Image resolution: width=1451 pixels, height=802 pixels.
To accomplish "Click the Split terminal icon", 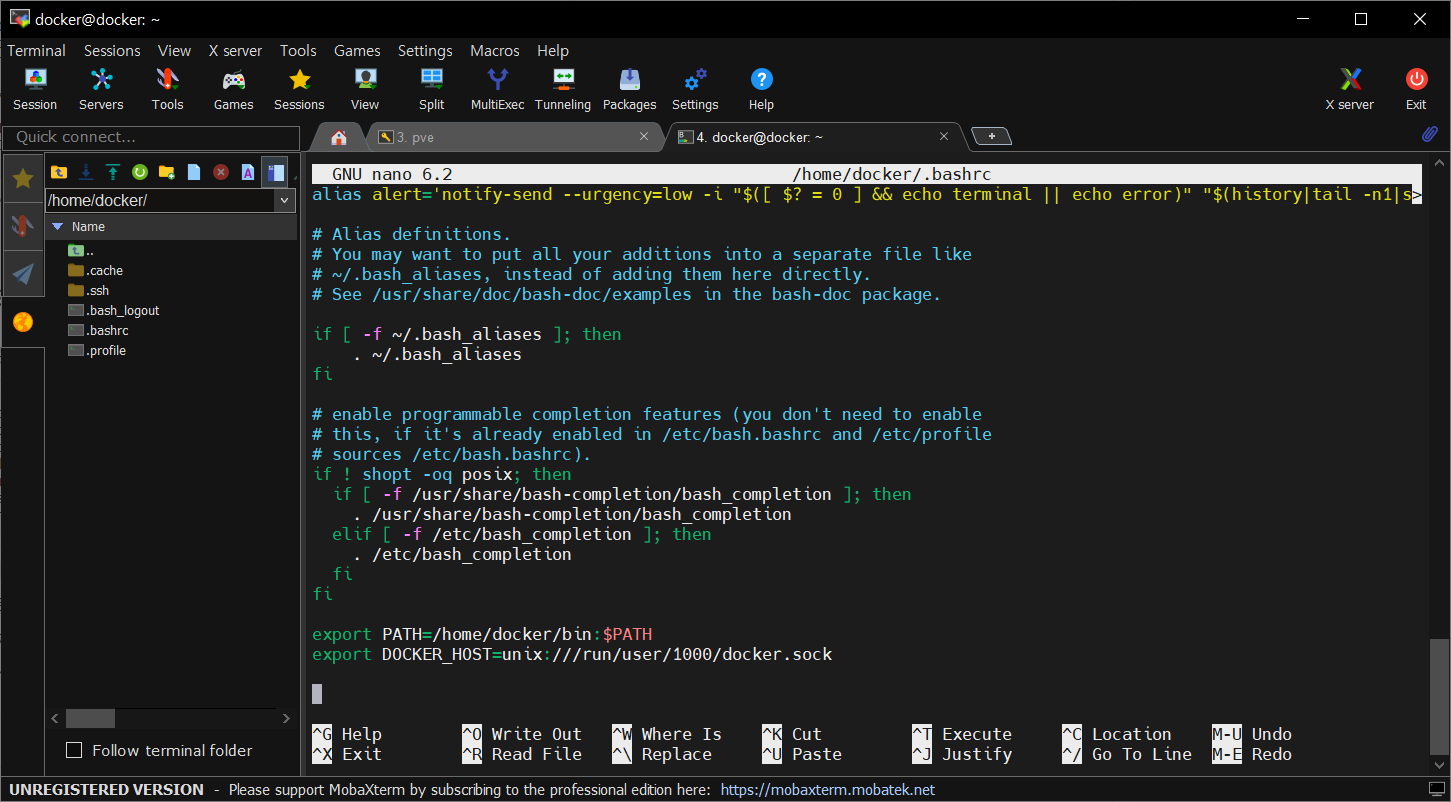I will (x=431, y=88).
